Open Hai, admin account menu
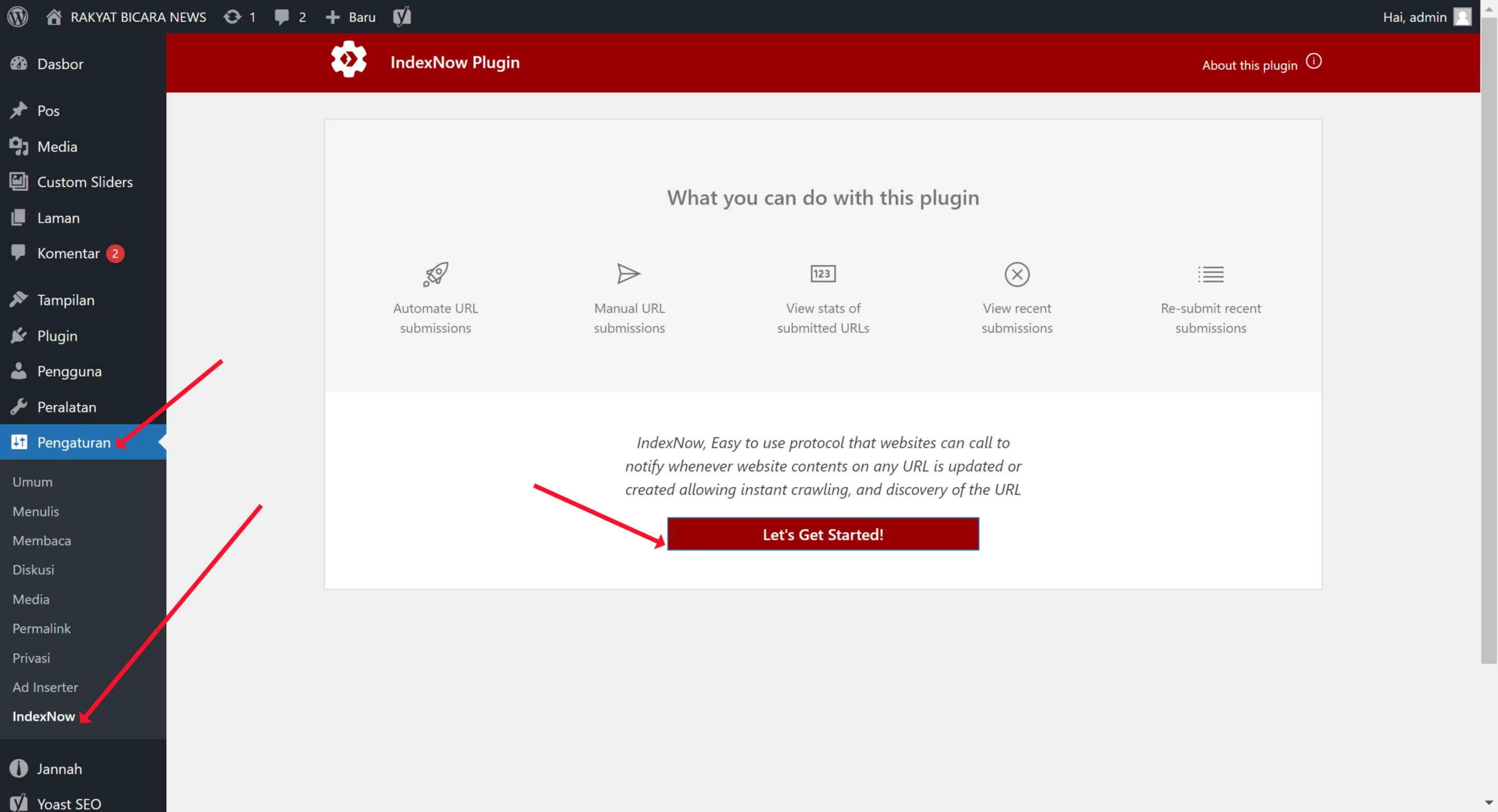Image resolution: width=1498 pixels, height=812 pixels. coord(1414,17)
